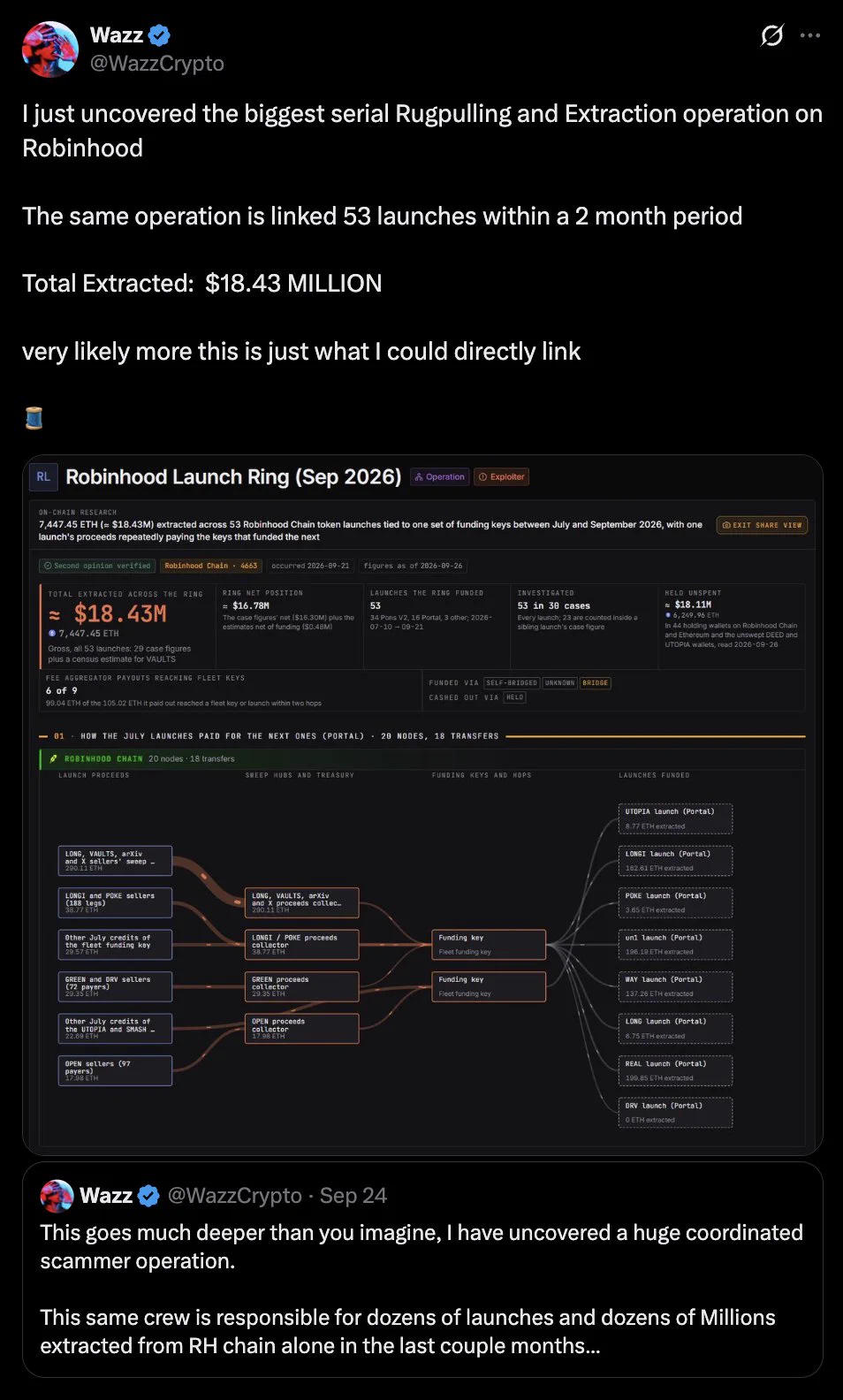Open the Robinhood Launch Ring dashboard image

(x=422, y=804)
